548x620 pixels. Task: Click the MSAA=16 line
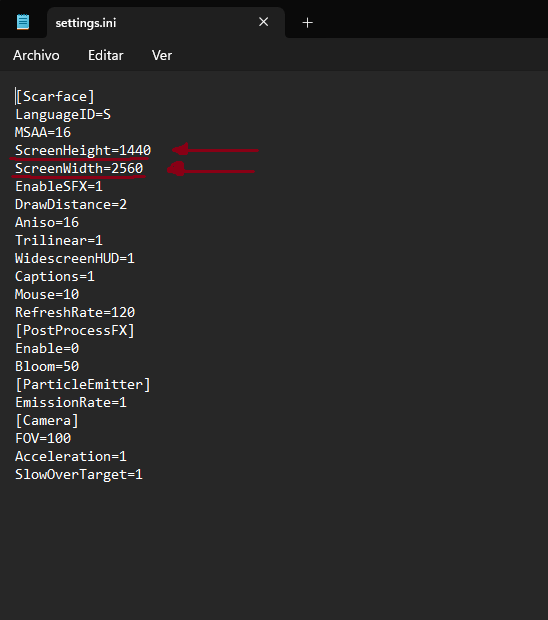coord(43,132)
